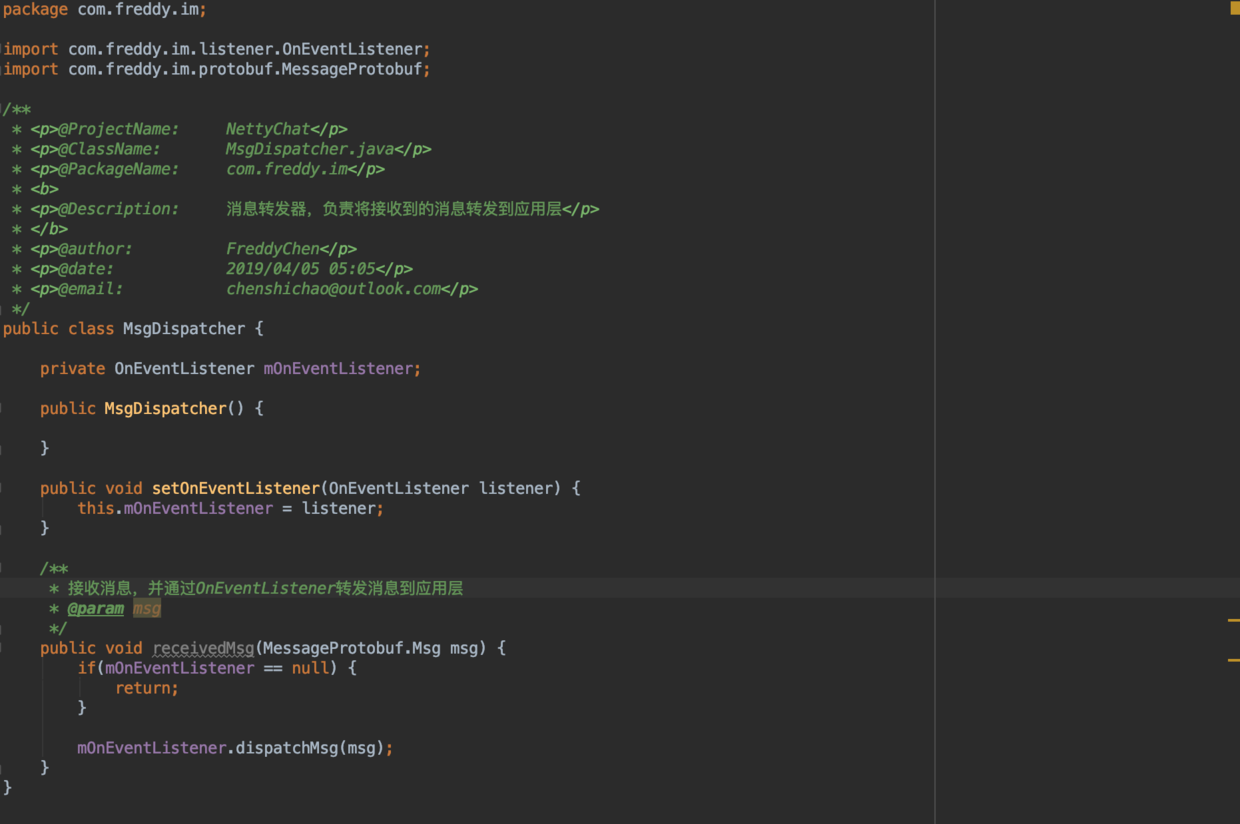Viewport: 1240px width, 824px height.
Task: Click the upper yellow warning stripe marker
Action: (x=1234, y=621)
